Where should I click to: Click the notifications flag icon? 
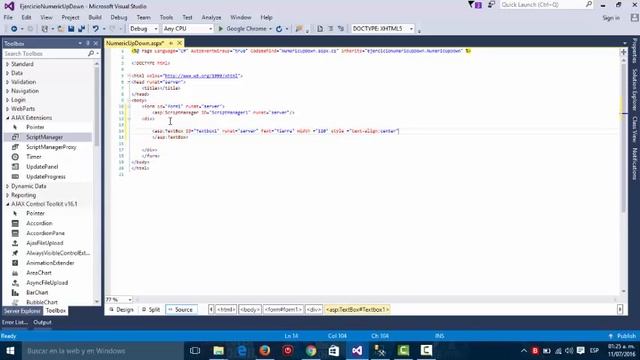(x=474, y=5)
